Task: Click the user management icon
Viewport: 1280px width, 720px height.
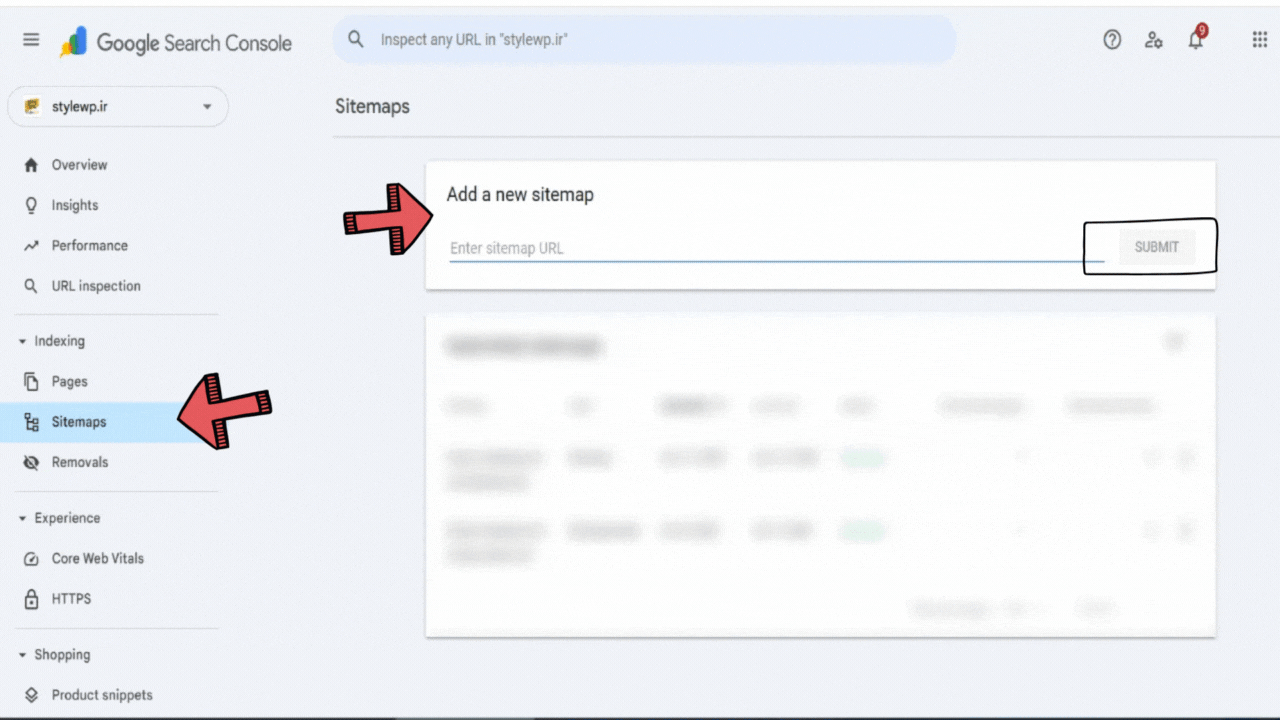Action: [x=1154, y=39]
